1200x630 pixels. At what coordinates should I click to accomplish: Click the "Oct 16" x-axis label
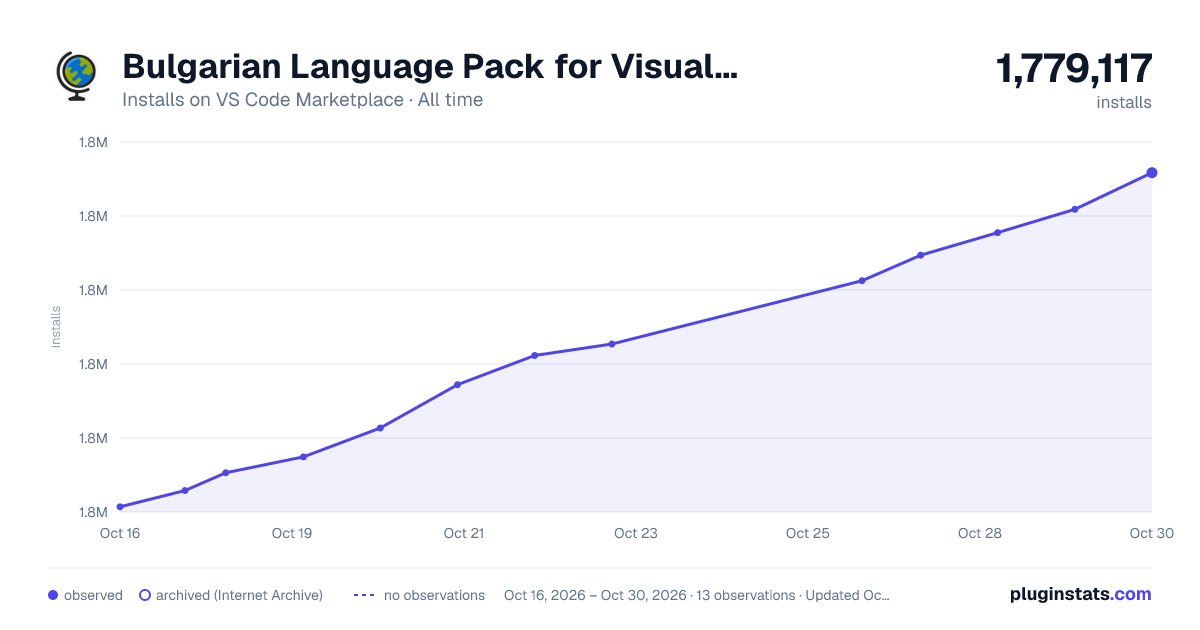(120, 533)
